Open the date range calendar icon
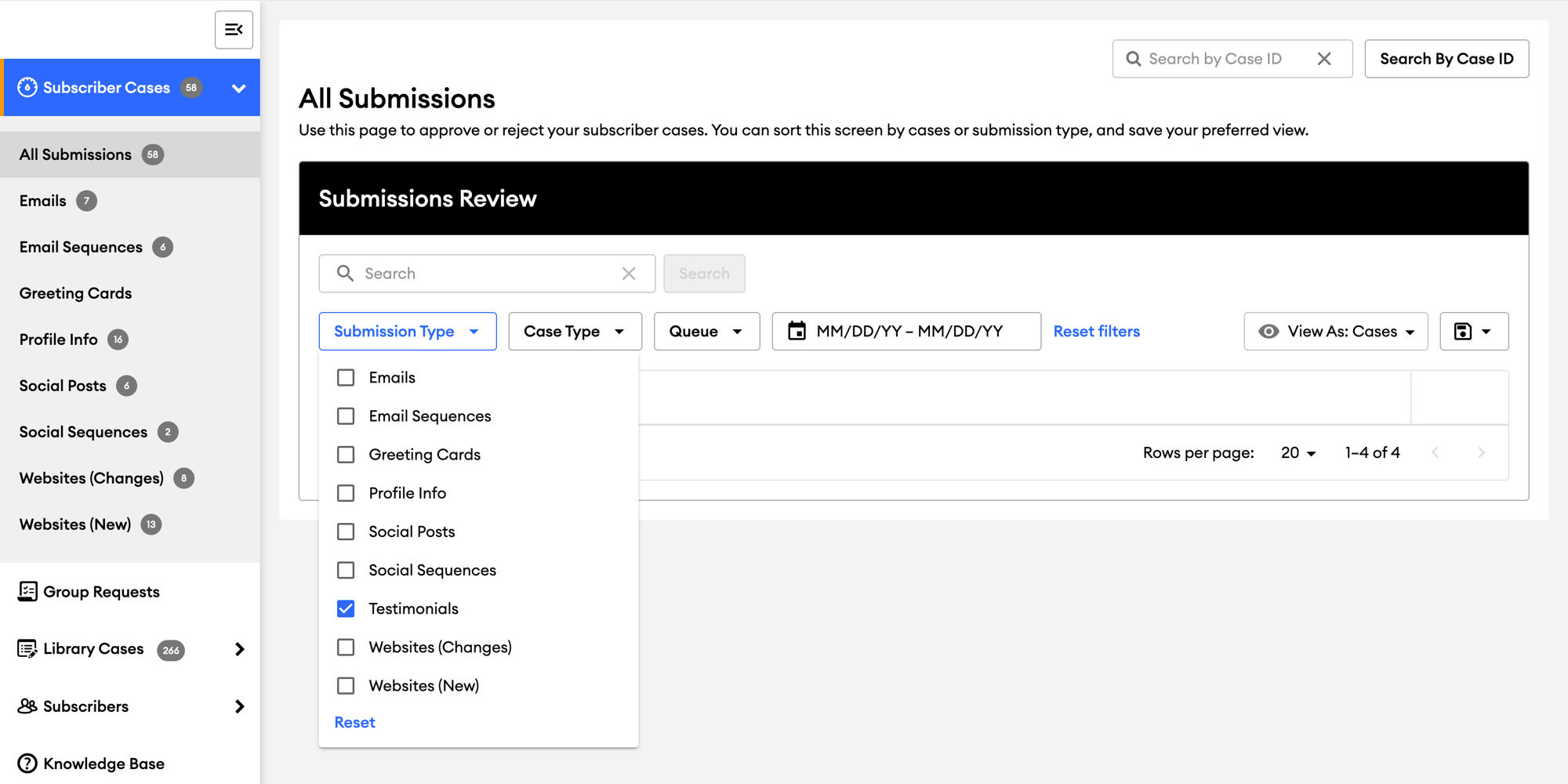Image resolution: width=1568 pixels, height=784 pixels. click(x=797, y=331)
